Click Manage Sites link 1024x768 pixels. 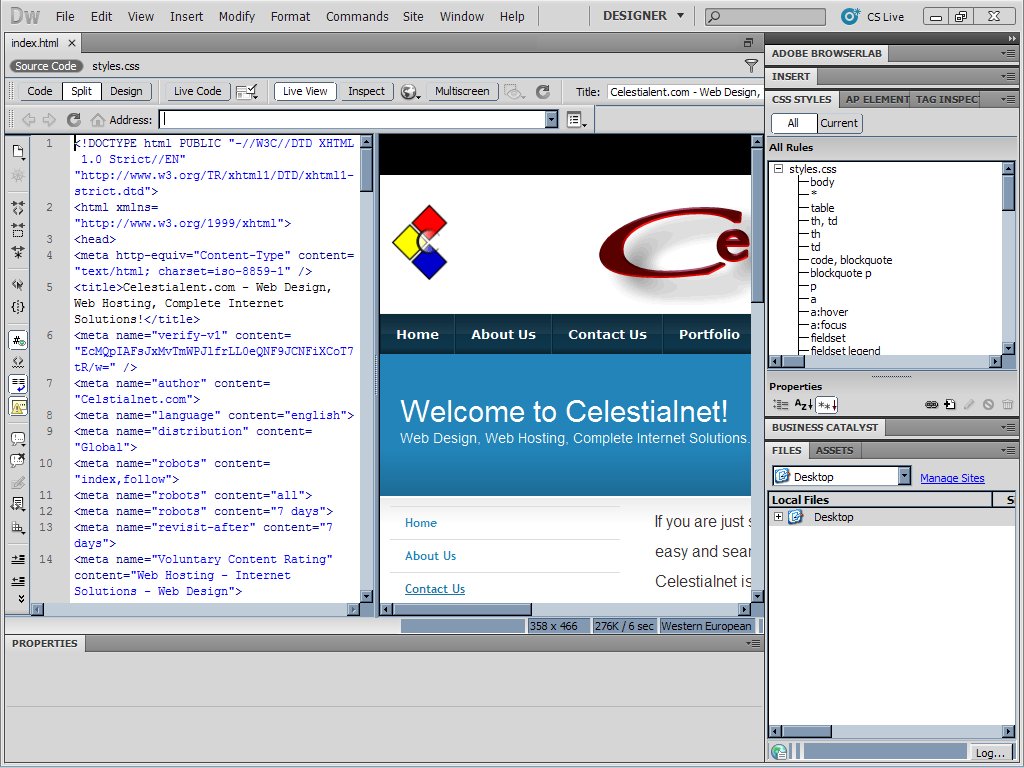(x=952, y=478)
